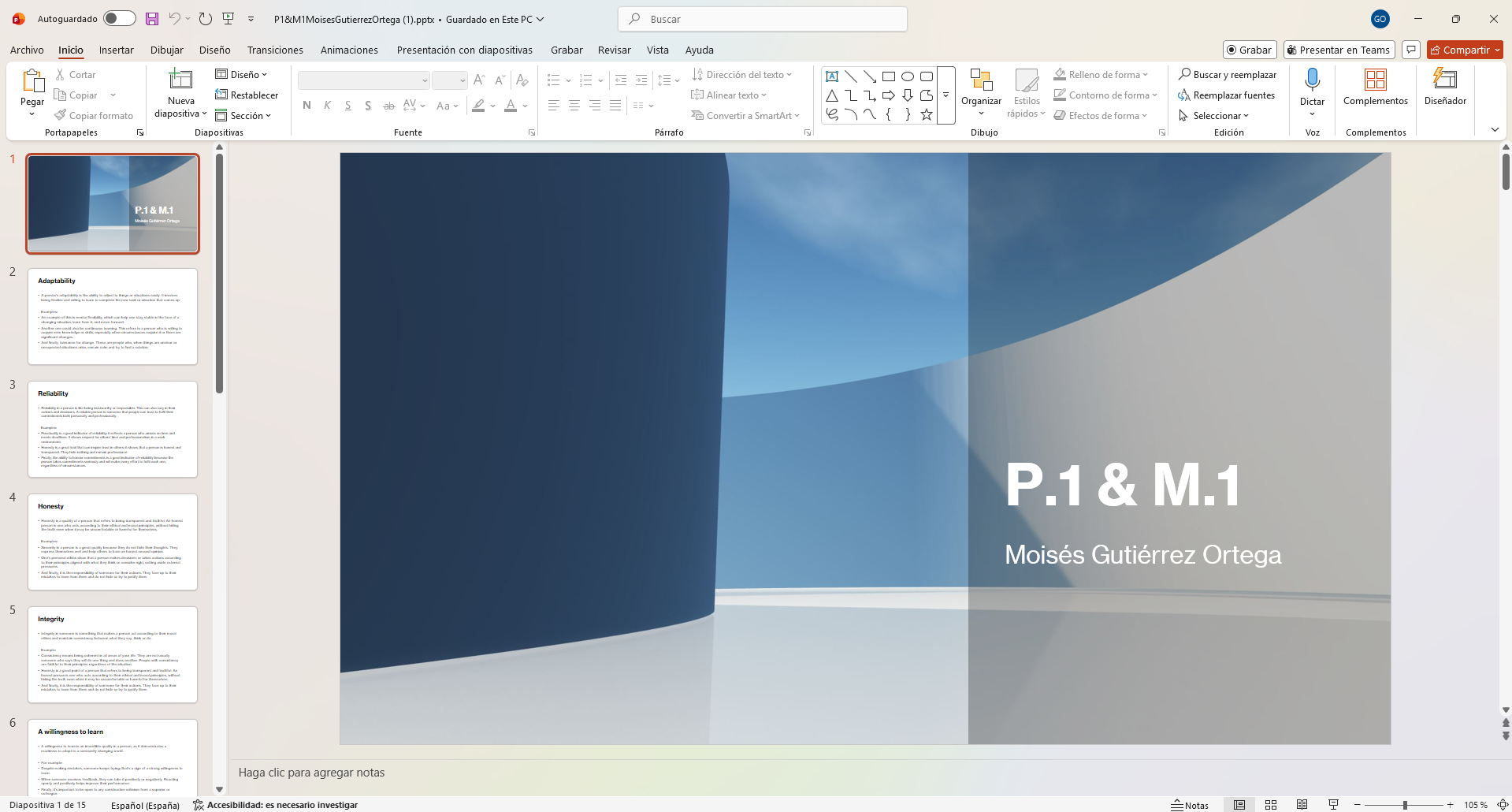Click Buscar y reemplazar

click(1227, 74)
